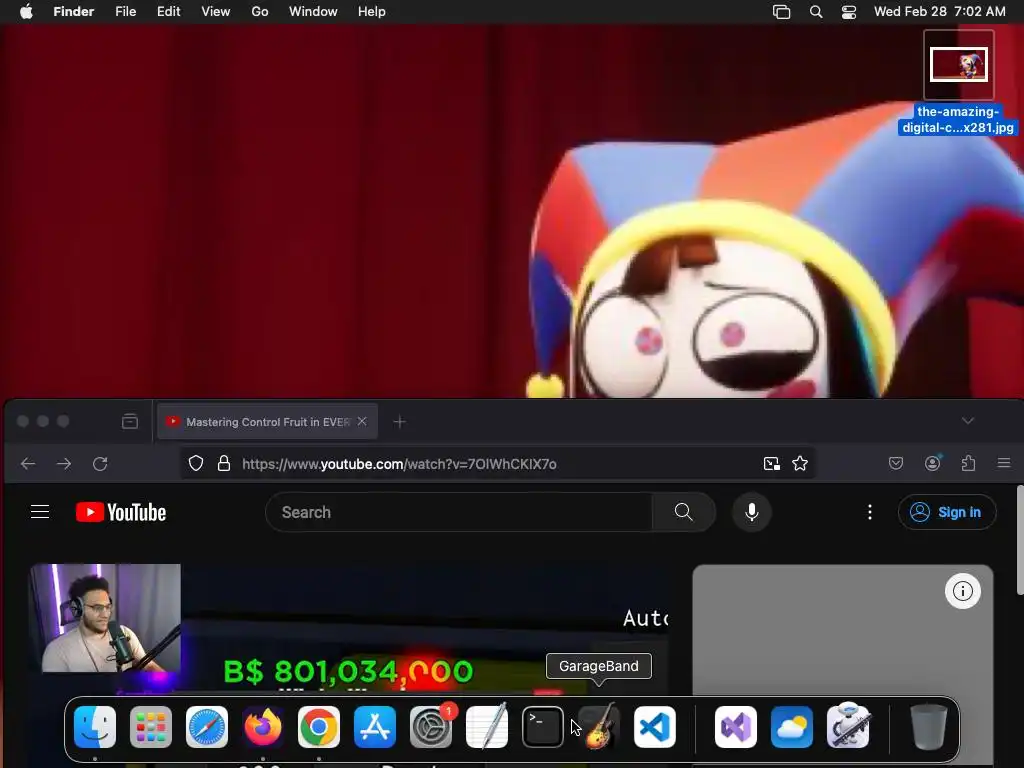Click the the-amazing-digital-c...x281.jpg file name label
1024x768 pixels.
tap(958, 120)
